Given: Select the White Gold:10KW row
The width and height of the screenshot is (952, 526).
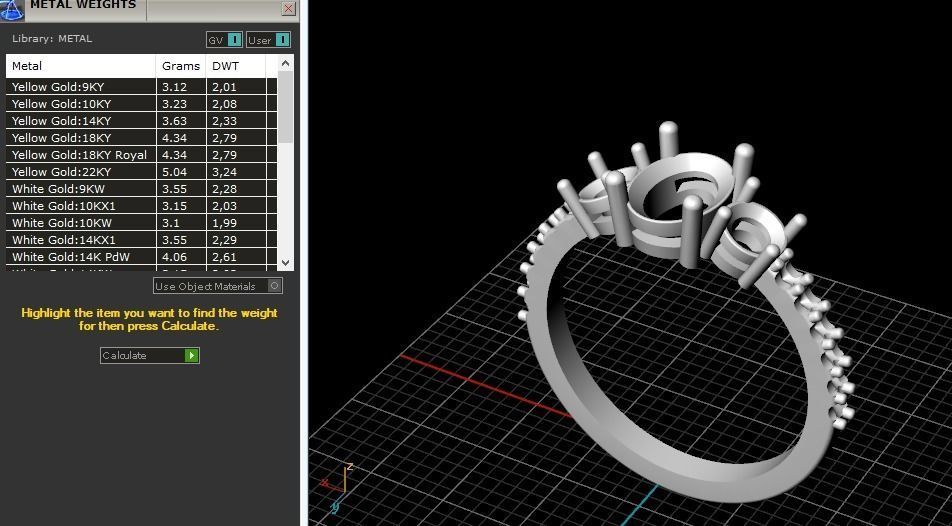Looking at the screenshot, I should tap(141, 223).
